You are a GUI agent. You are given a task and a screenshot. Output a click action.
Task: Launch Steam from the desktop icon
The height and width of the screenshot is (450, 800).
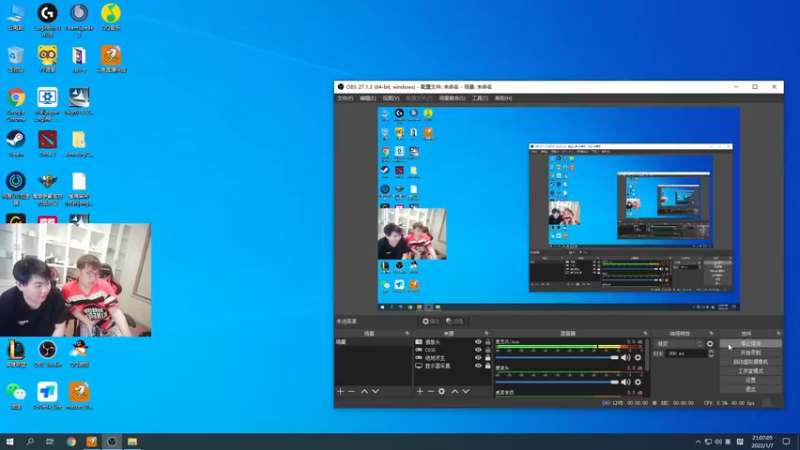point(16,143)
